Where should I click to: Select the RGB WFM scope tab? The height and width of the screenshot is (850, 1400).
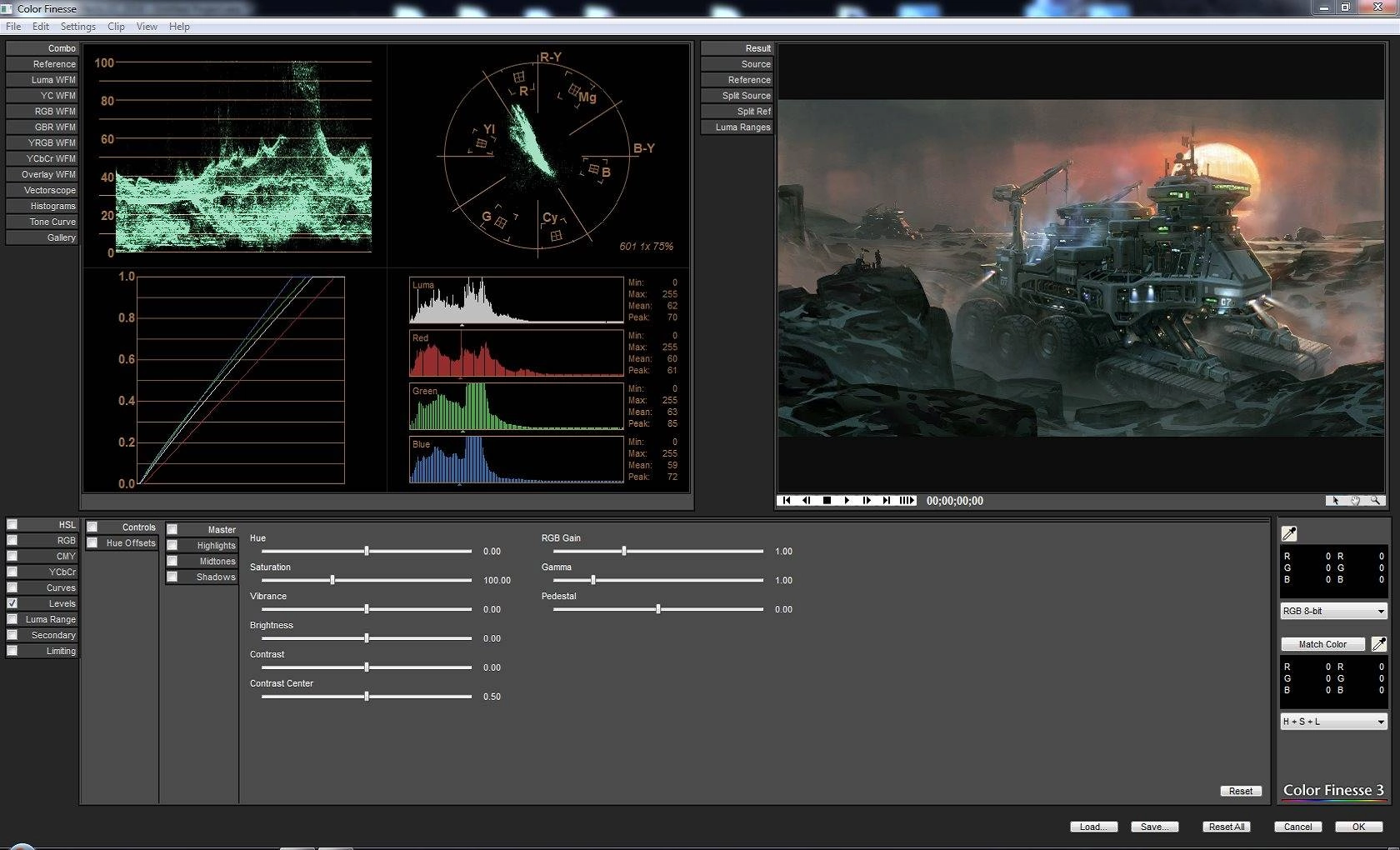point(42,112)
